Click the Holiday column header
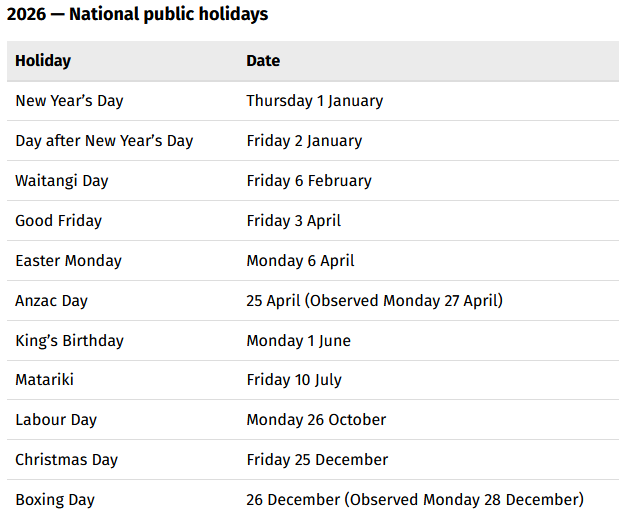Viewport: 619px width, 523px height. pyautogui.click(x=43, y=61)
